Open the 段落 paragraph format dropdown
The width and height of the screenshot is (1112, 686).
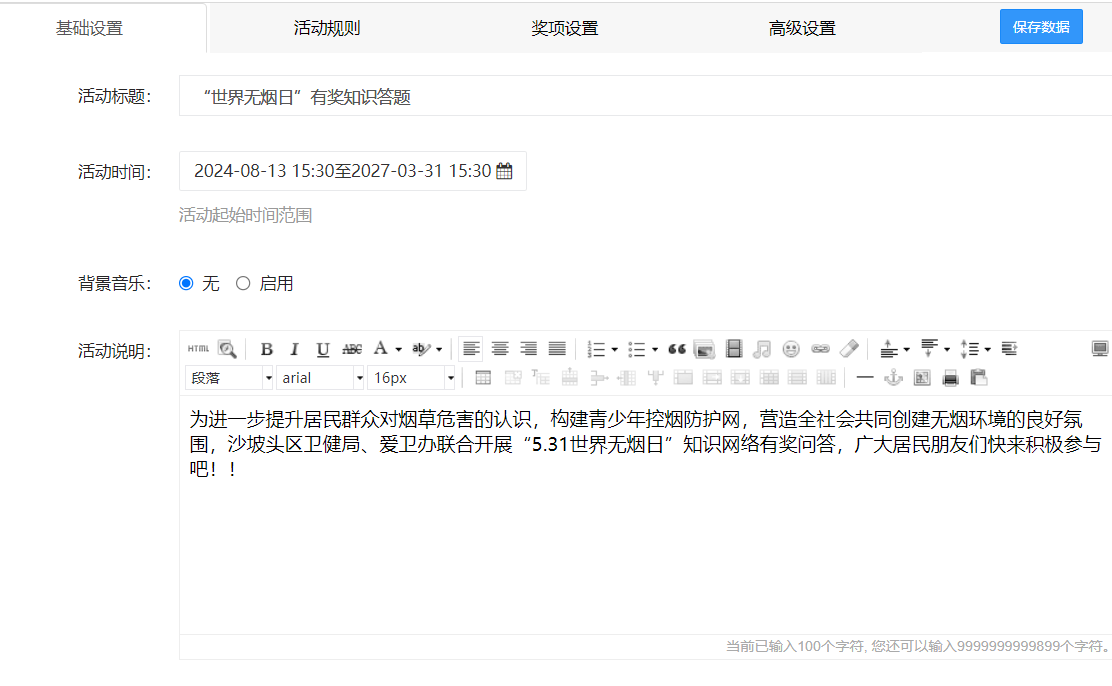(x=228, y=377)
